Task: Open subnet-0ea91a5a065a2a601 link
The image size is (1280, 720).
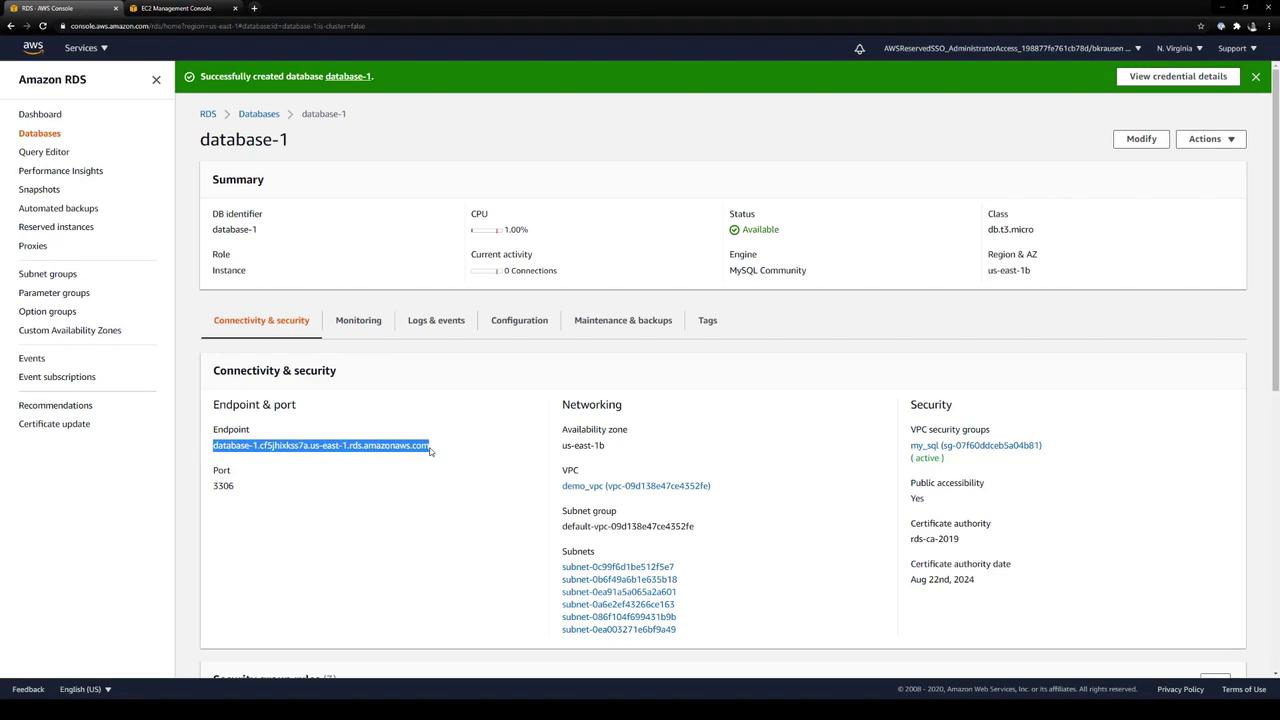Action: 619,592
